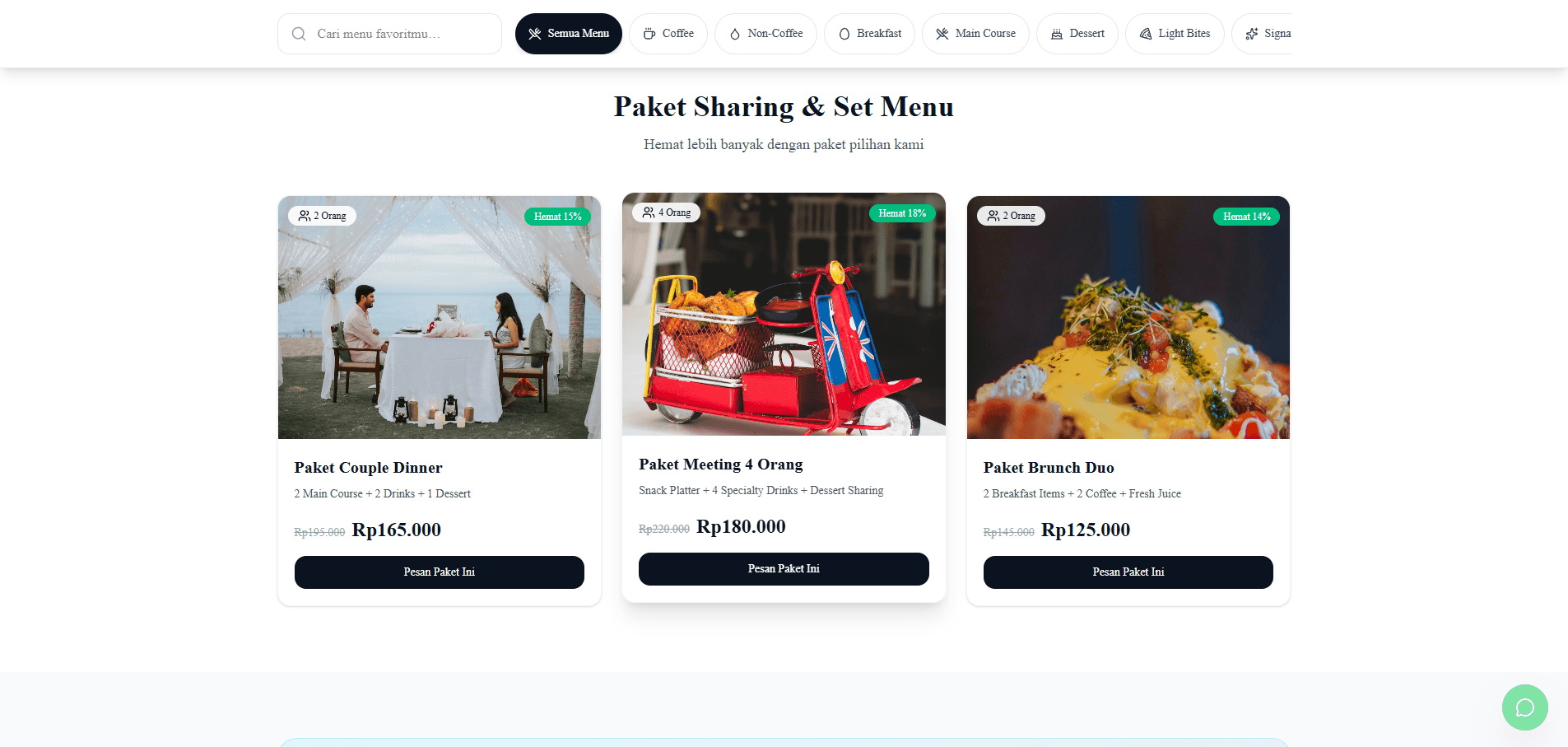Click the 2 Orang badge on Couple Dinner
The height and width of the screenshot is (747, 1568).
click(323, 216)
